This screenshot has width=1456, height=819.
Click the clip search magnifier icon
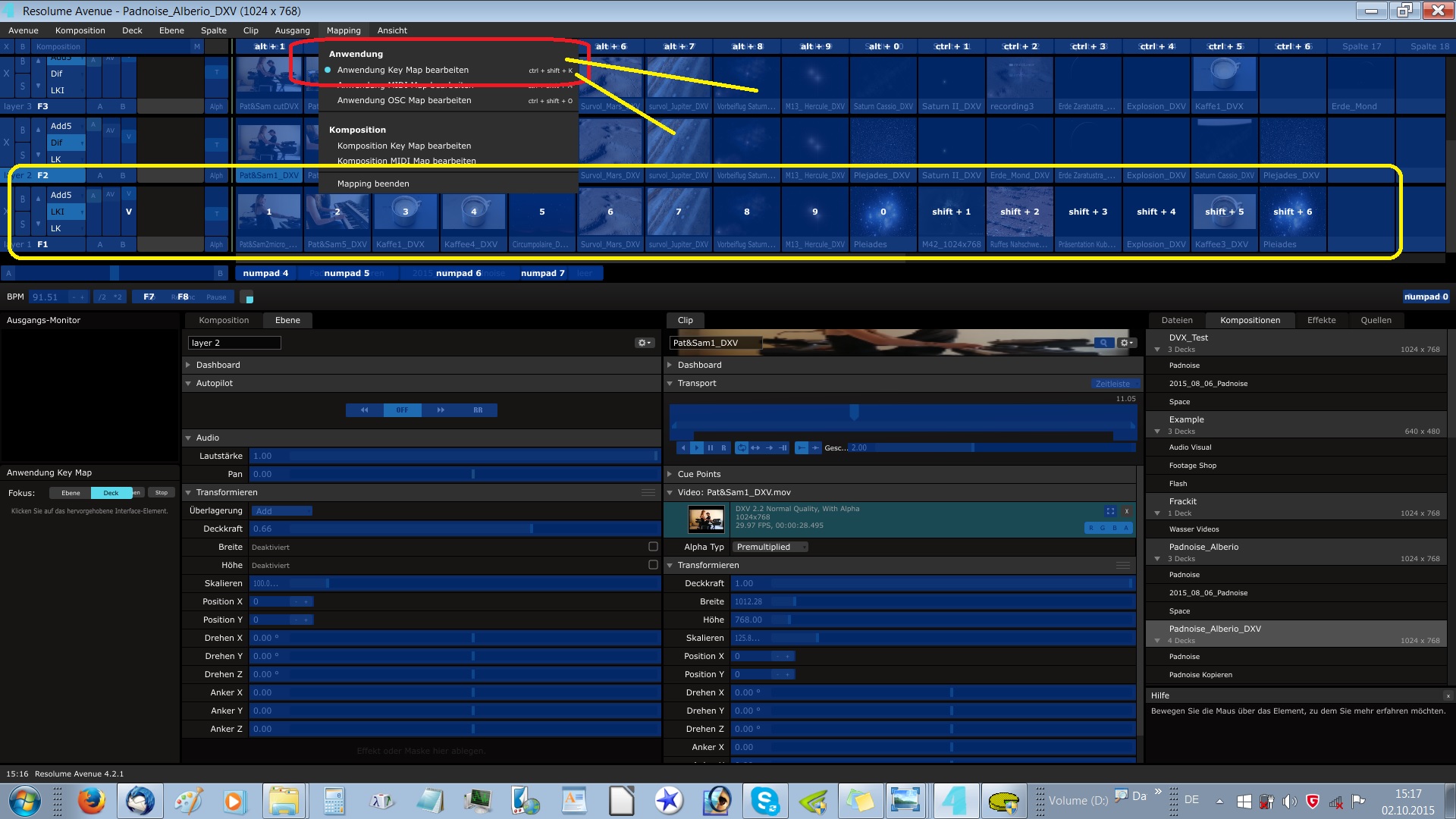click(1103, 343)
